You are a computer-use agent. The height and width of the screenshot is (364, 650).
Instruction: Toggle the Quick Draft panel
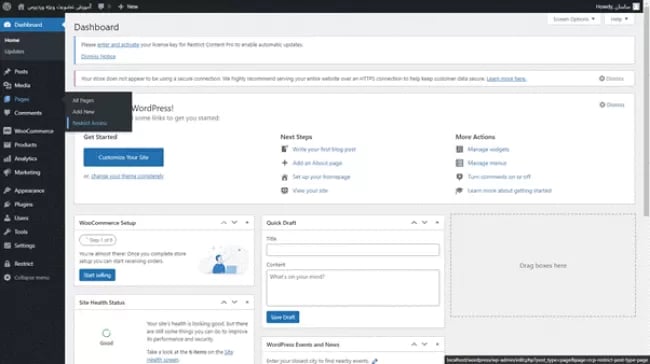(437, 223)
